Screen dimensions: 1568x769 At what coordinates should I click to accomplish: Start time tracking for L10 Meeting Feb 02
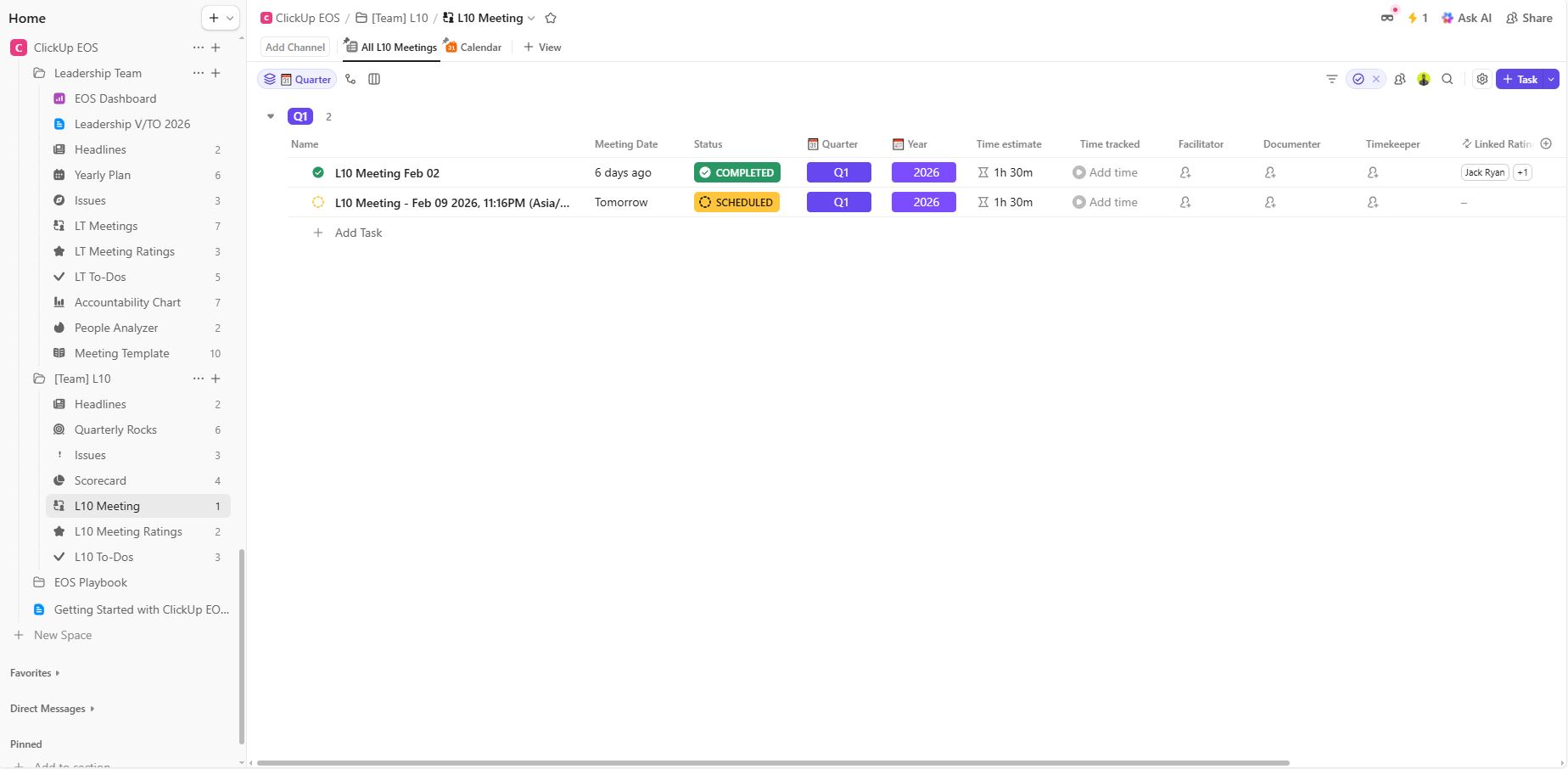click(1079, 172)
